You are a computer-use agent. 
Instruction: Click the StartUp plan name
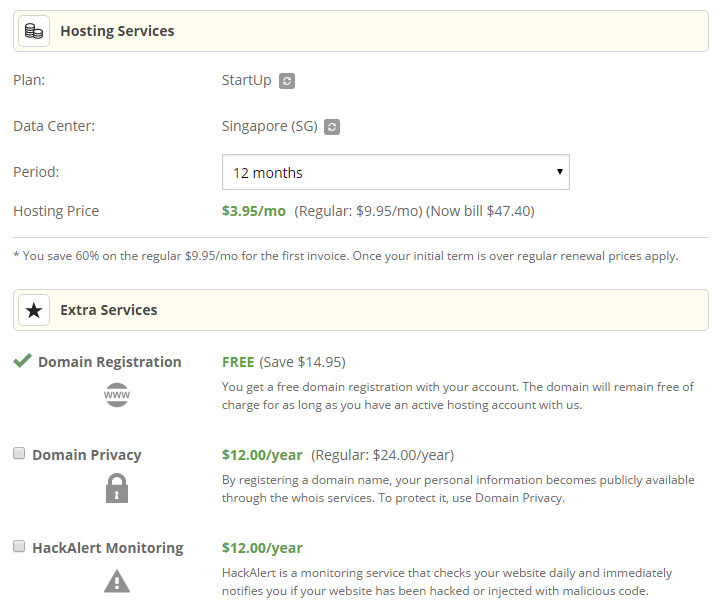click(246, 80)
